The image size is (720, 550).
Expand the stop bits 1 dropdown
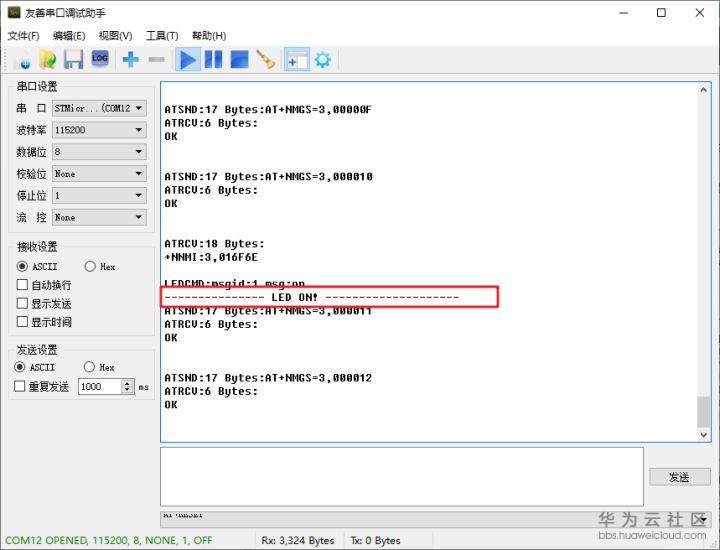pyautogui.click(x=100, y=196)
